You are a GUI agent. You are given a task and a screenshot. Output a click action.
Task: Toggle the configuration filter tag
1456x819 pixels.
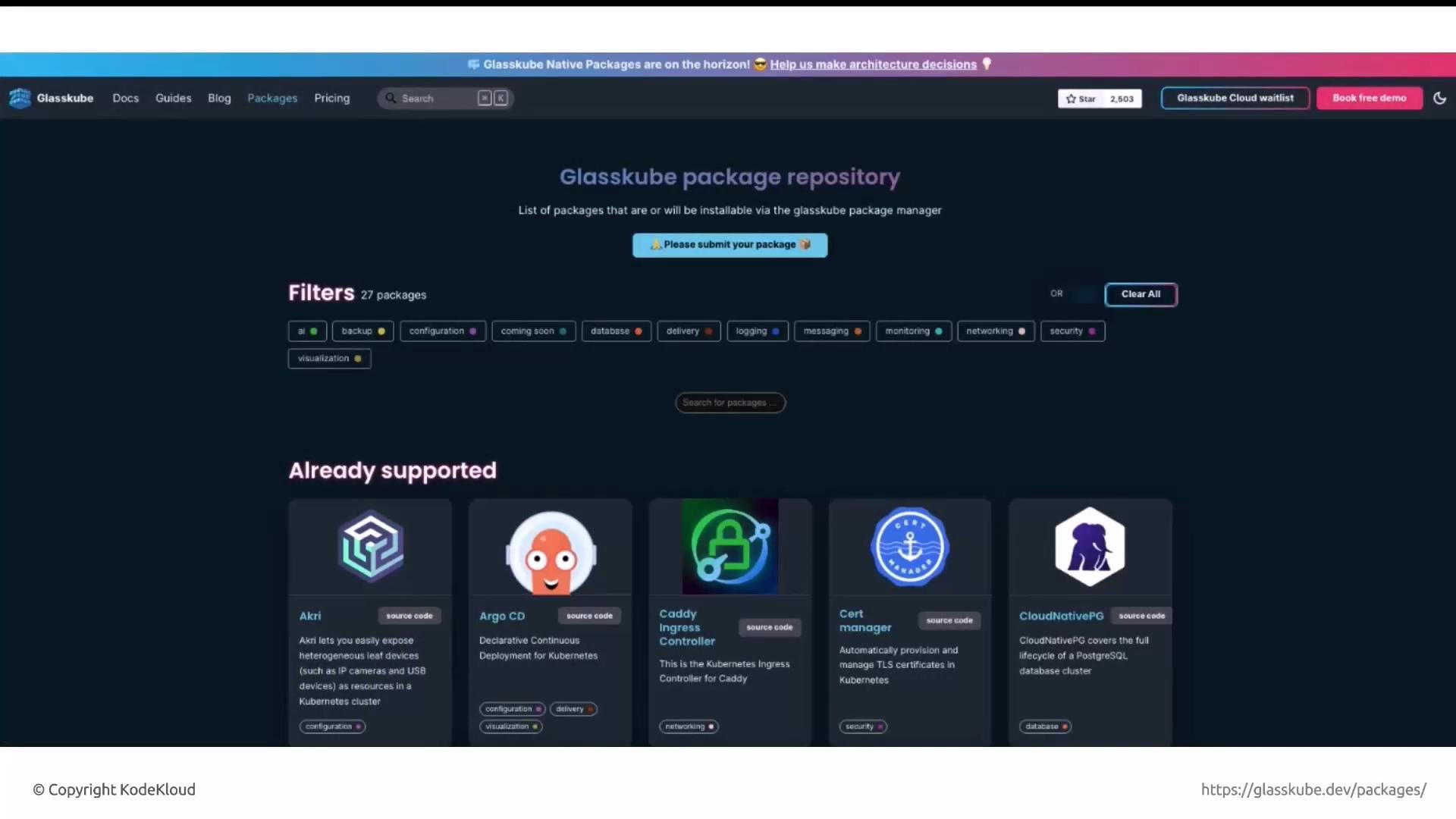443,331
